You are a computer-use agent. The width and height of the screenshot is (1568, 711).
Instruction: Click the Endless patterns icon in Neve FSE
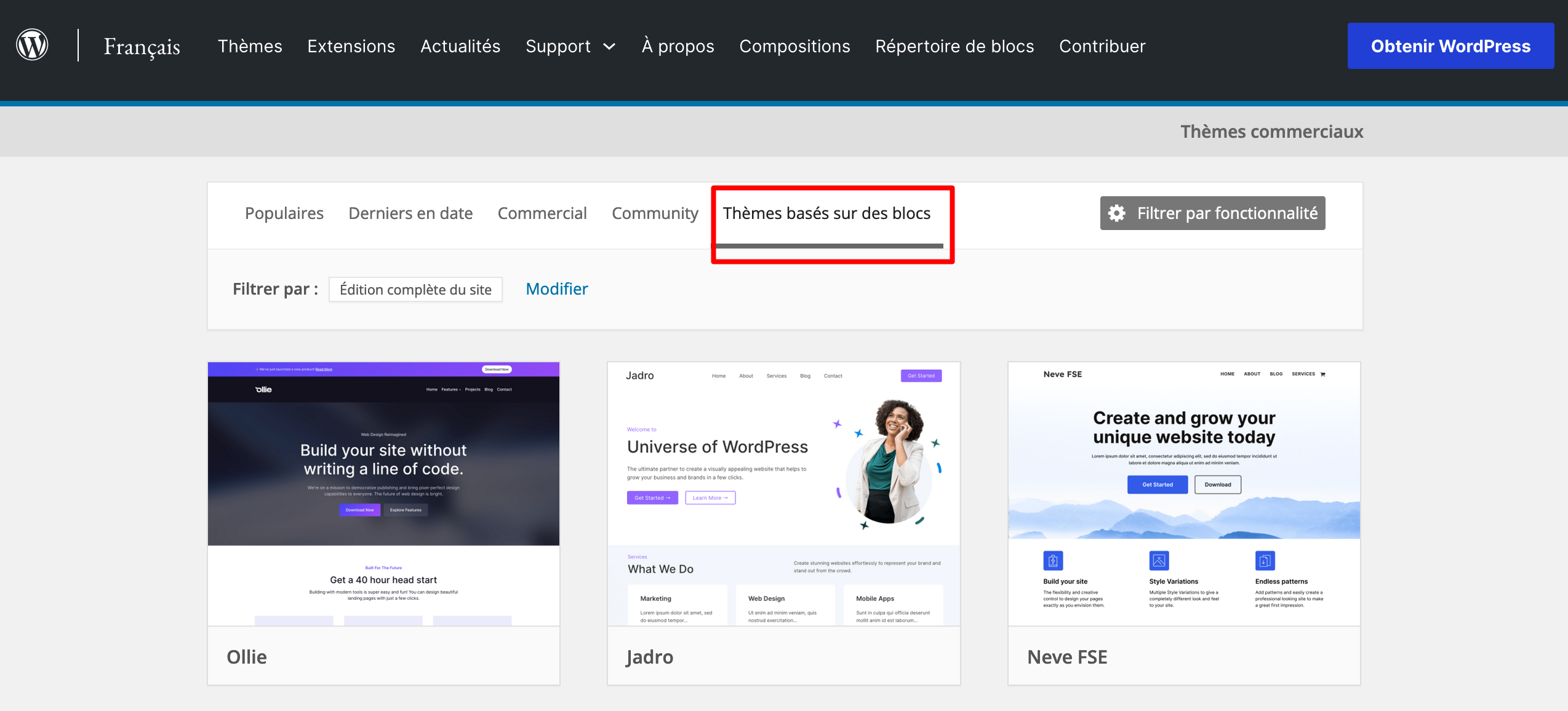(1265, 560)
